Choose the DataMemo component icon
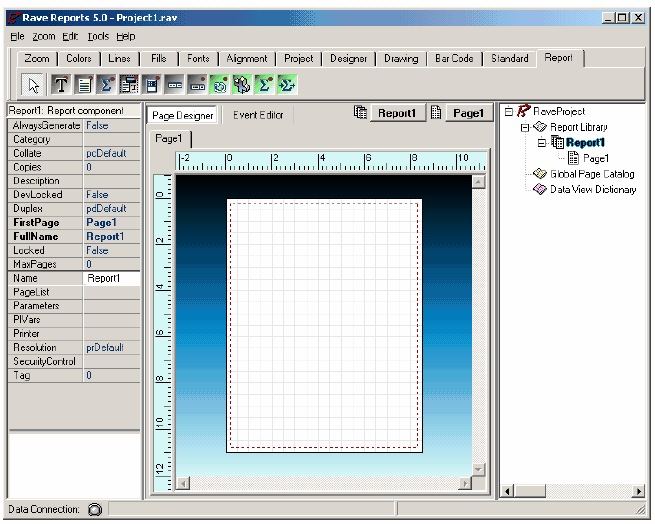The width and height of the screenshot is (655, 524). [84, 84]
